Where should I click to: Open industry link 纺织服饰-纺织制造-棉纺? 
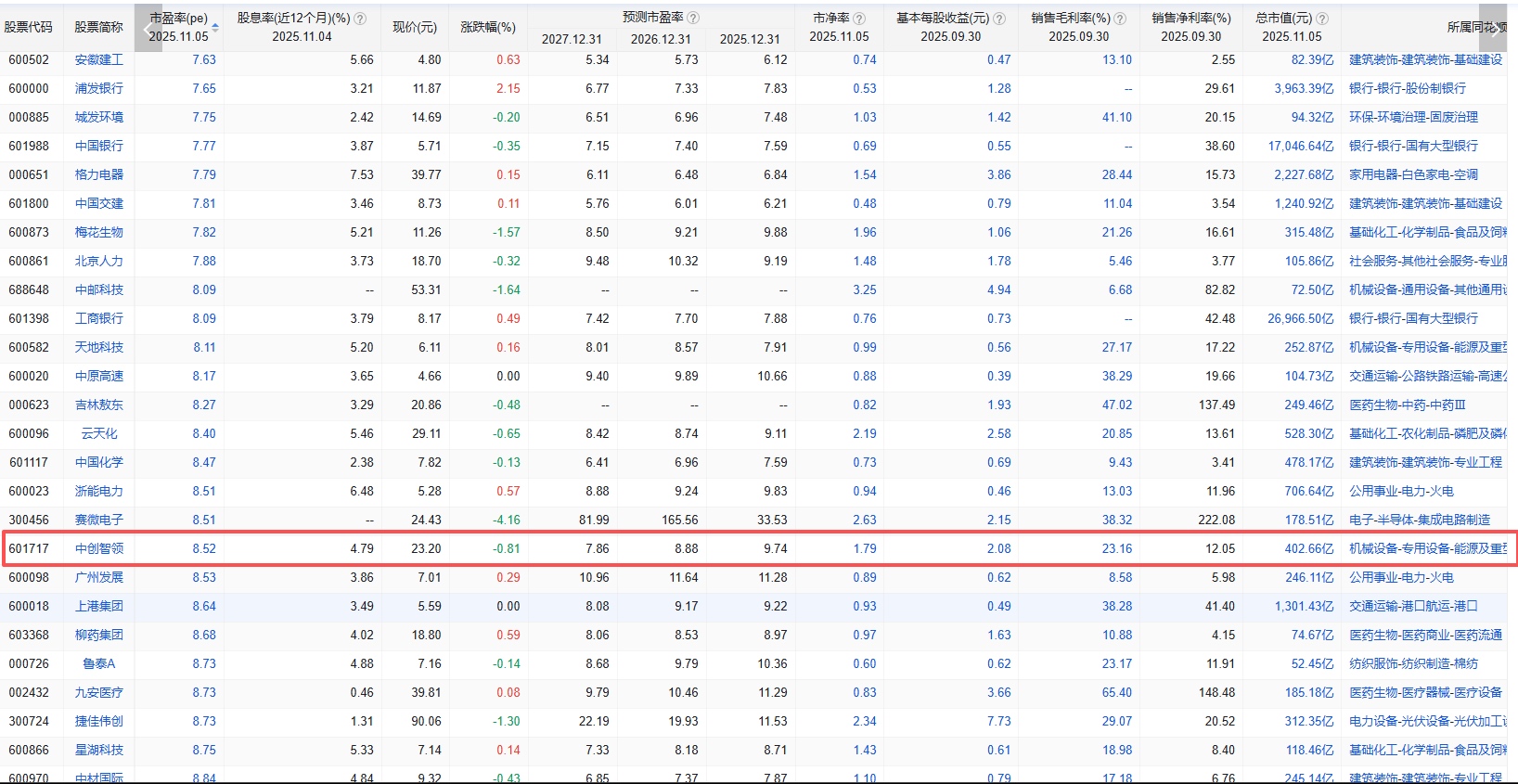tap(1413, 663)
